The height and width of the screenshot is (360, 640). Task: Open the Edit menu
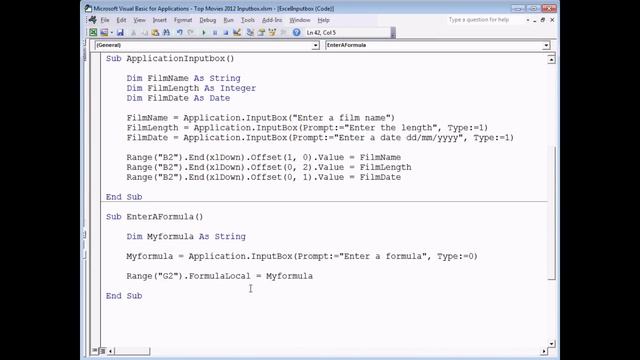(121, 20)
